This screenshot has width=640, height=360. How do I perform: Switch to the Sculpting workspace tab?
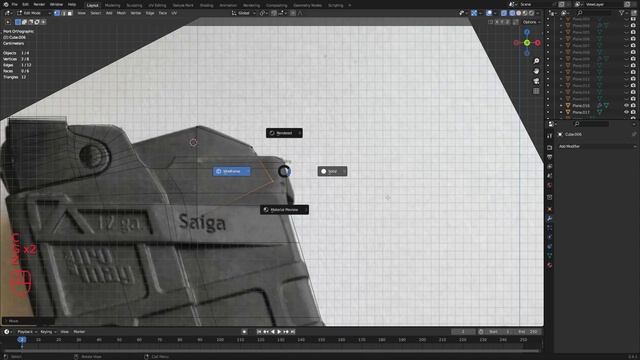(134, 5)
